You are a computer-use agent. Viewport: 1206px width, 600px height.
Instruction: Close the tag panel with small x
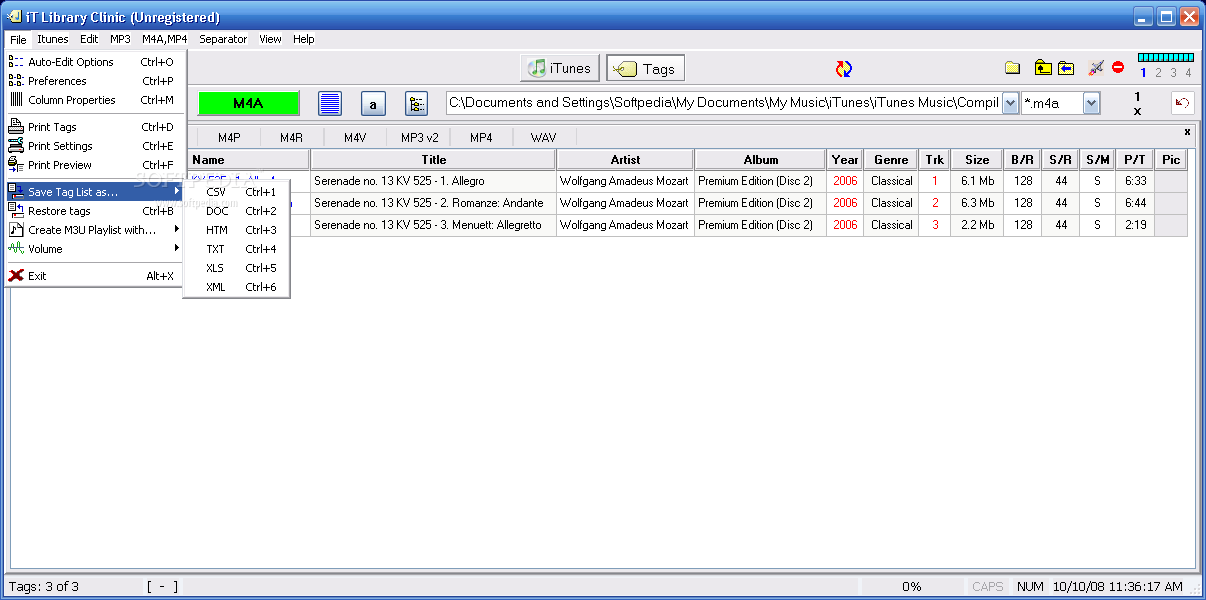[x=1187, y=132]
